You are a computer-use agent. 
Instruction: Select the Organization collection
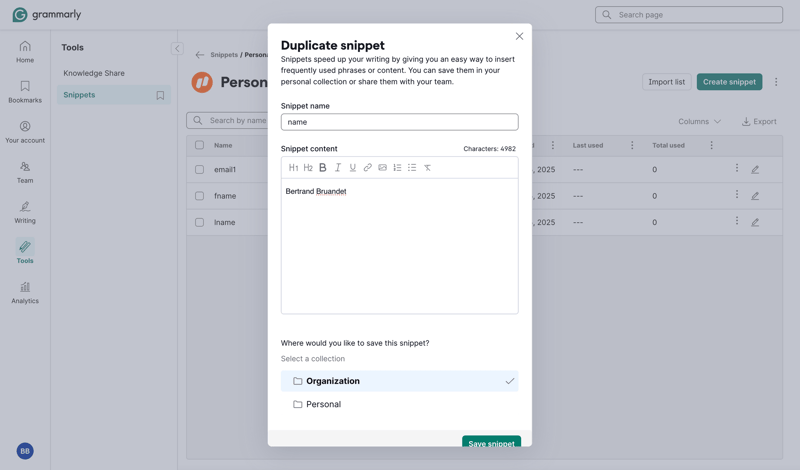(399, 381)
